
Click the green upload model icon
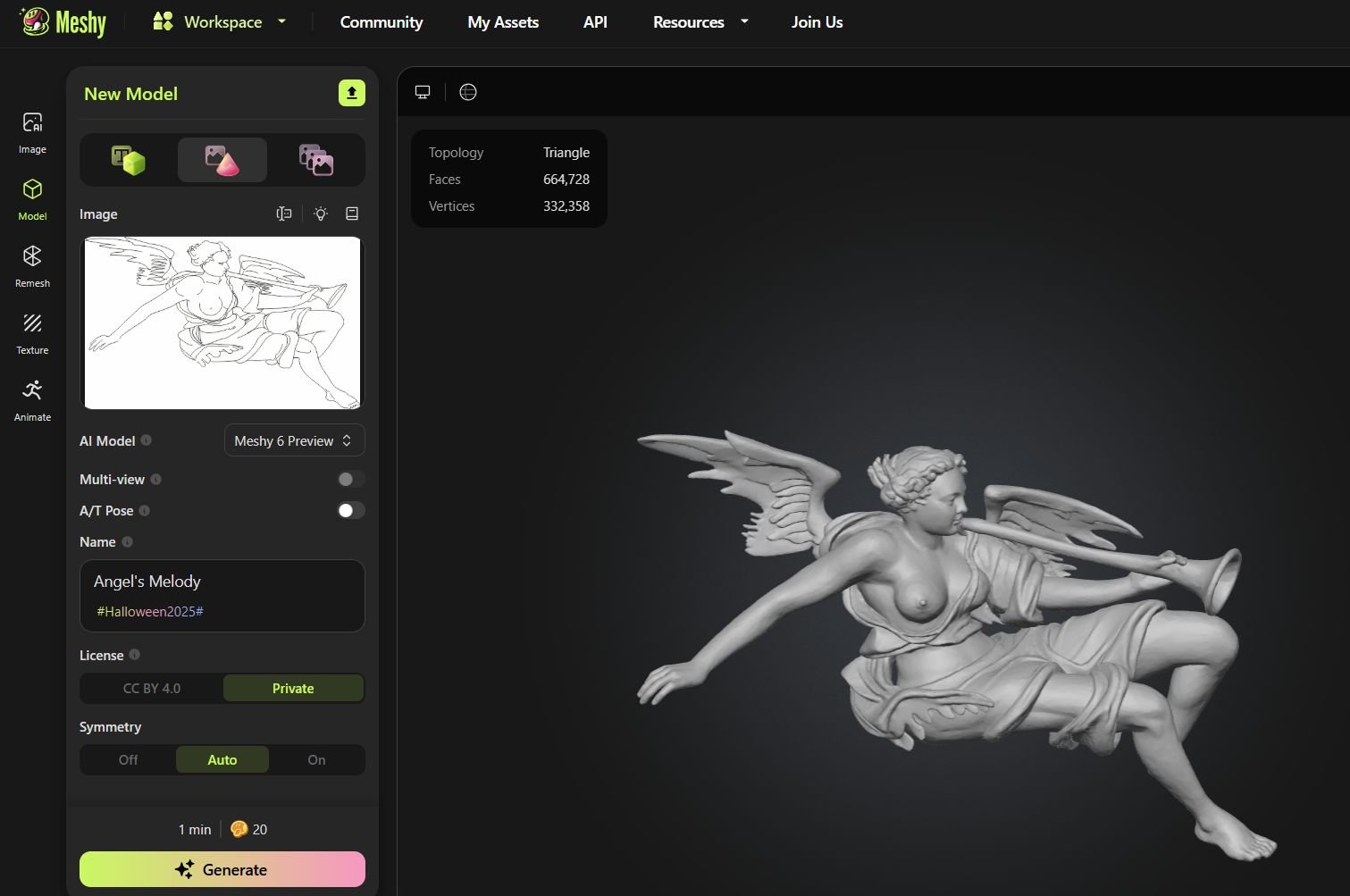[x=351, y=93]
